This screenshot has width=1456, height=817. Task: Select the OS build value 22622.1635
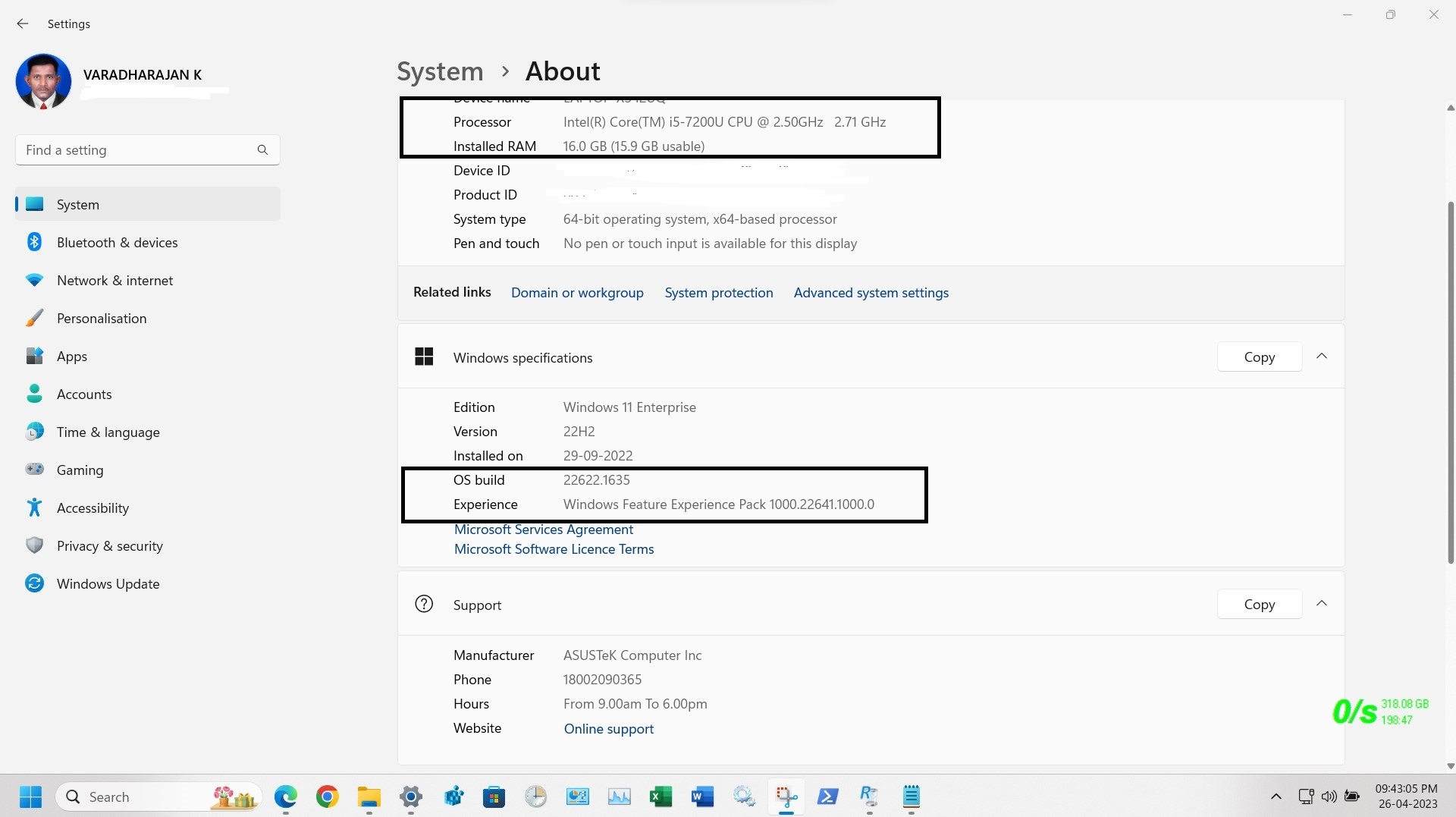click(597, 480)
